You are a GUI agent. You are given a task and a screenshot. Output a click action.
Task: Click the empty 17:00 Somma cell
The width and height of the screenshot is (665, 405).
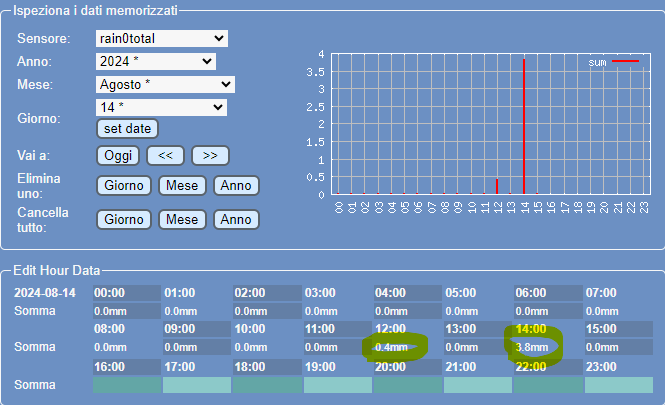[197, 385]
